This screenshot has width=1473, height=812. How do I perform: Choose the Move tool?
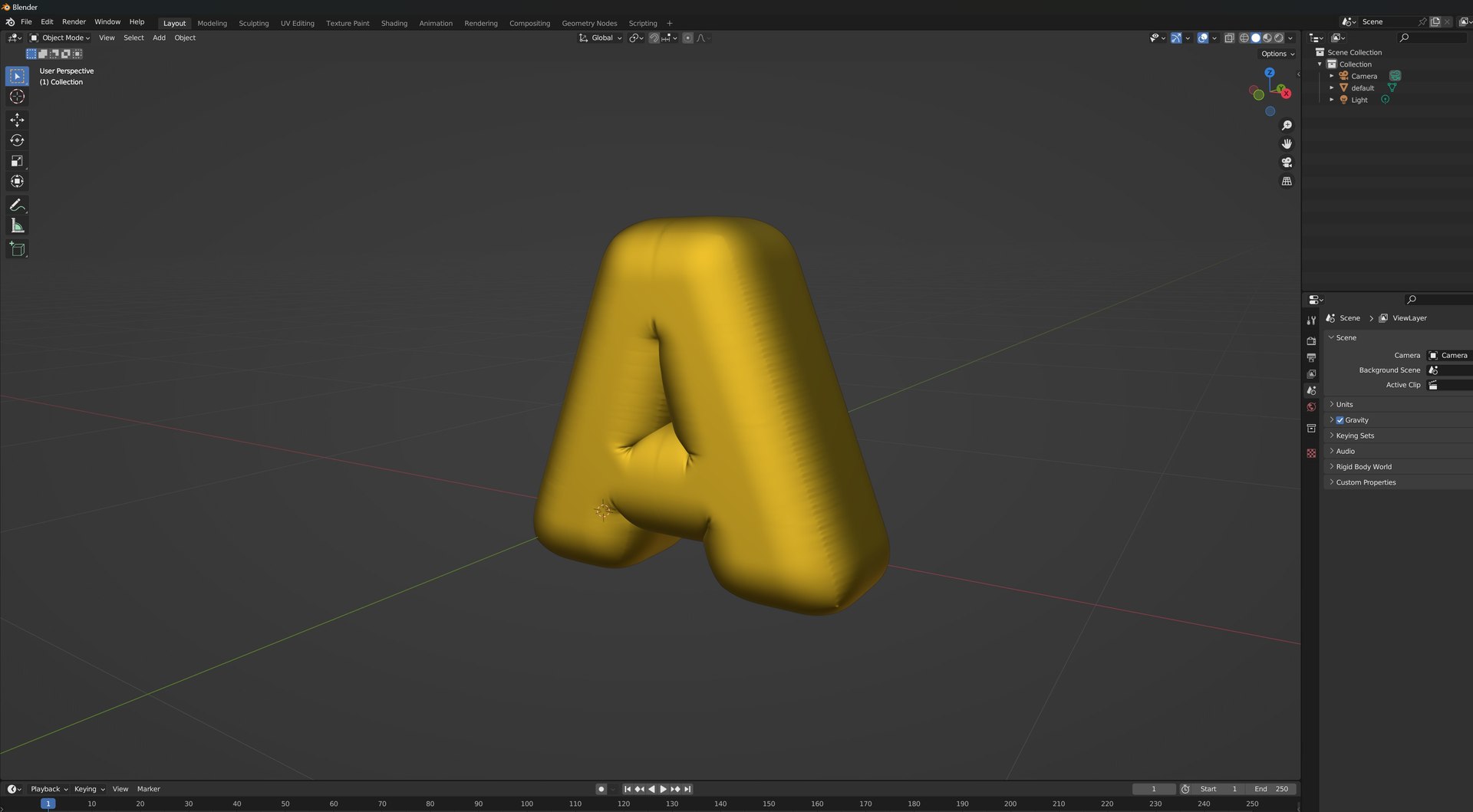[x=17, y=120]
